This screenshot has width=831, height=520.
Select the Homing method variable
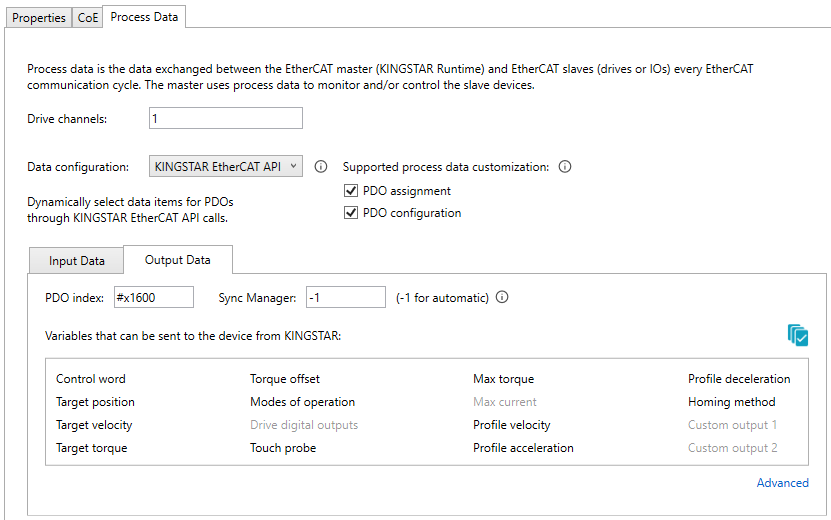tap(731, 402)
